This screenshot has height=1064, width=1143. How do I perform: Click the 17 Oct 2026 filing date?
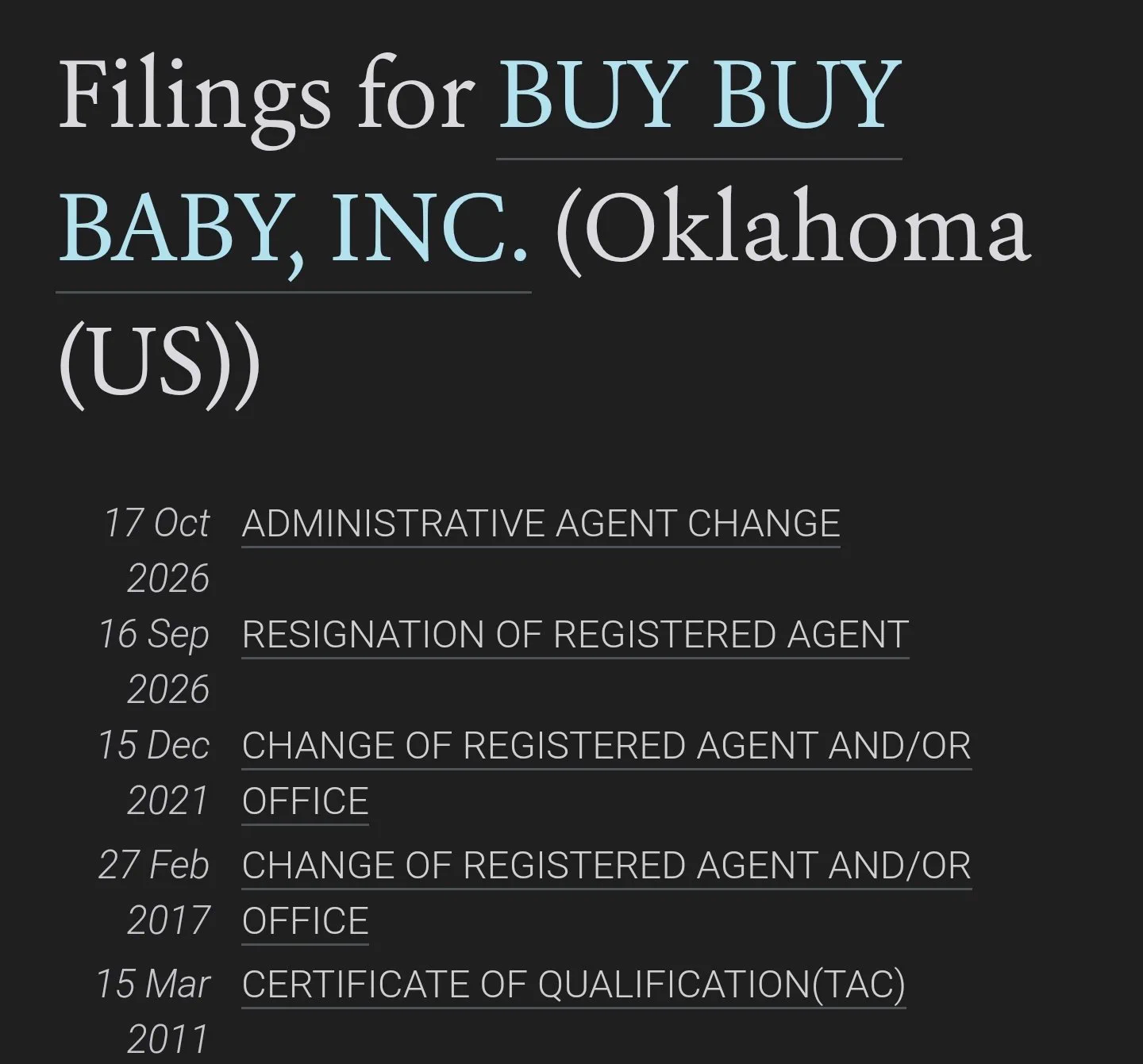156,551
